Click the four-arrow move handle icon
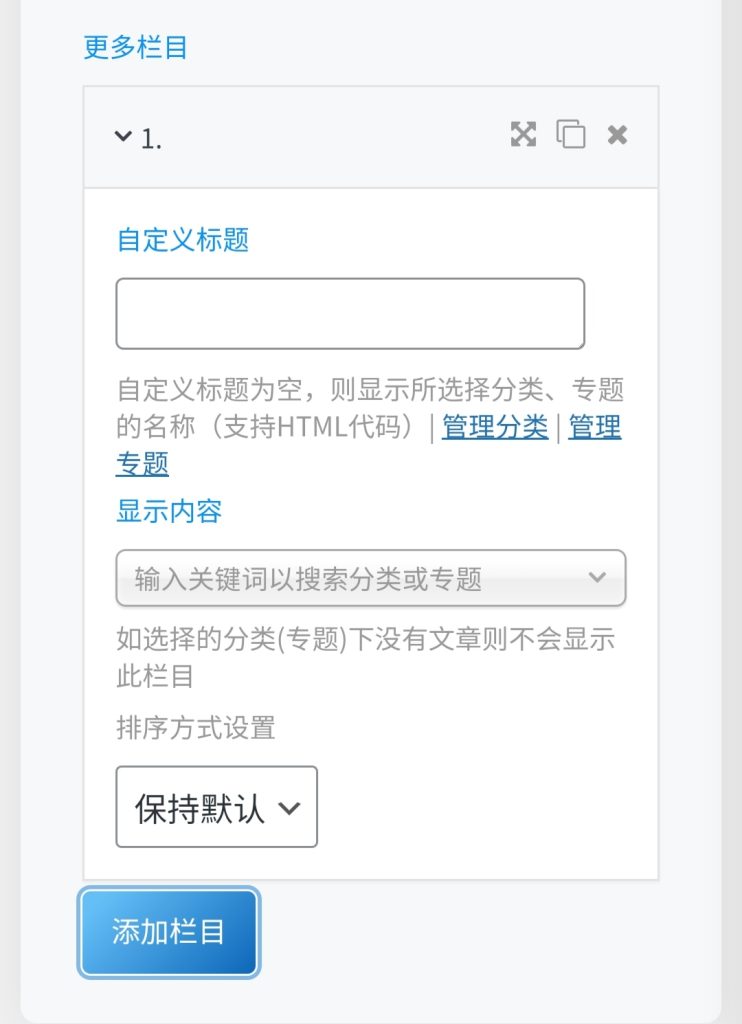Viewport: 742px width, 1024px height. tap(523, 134)
